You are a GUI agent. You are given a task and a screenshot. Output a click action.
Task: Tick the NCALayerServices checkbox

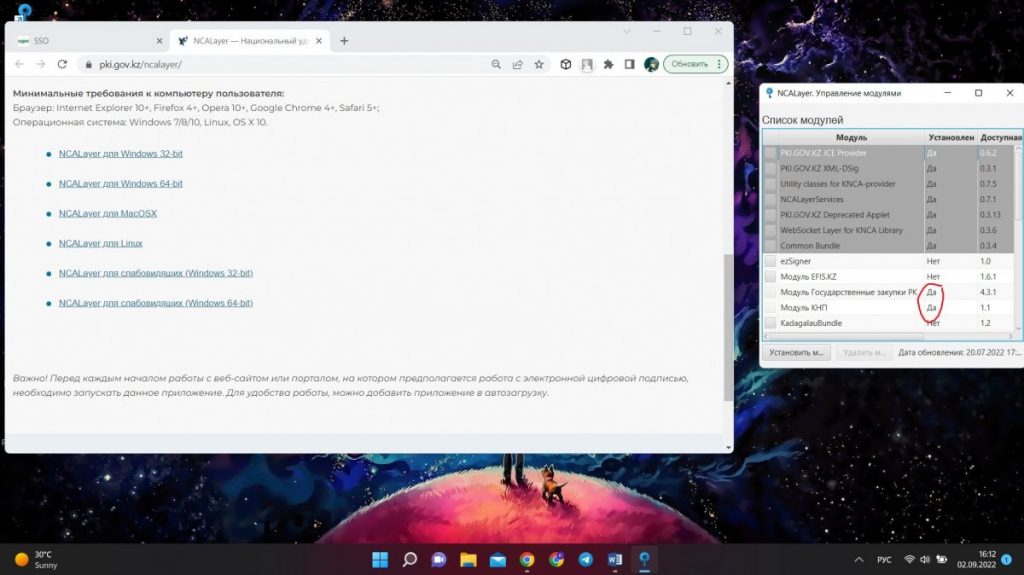(771, 199)
